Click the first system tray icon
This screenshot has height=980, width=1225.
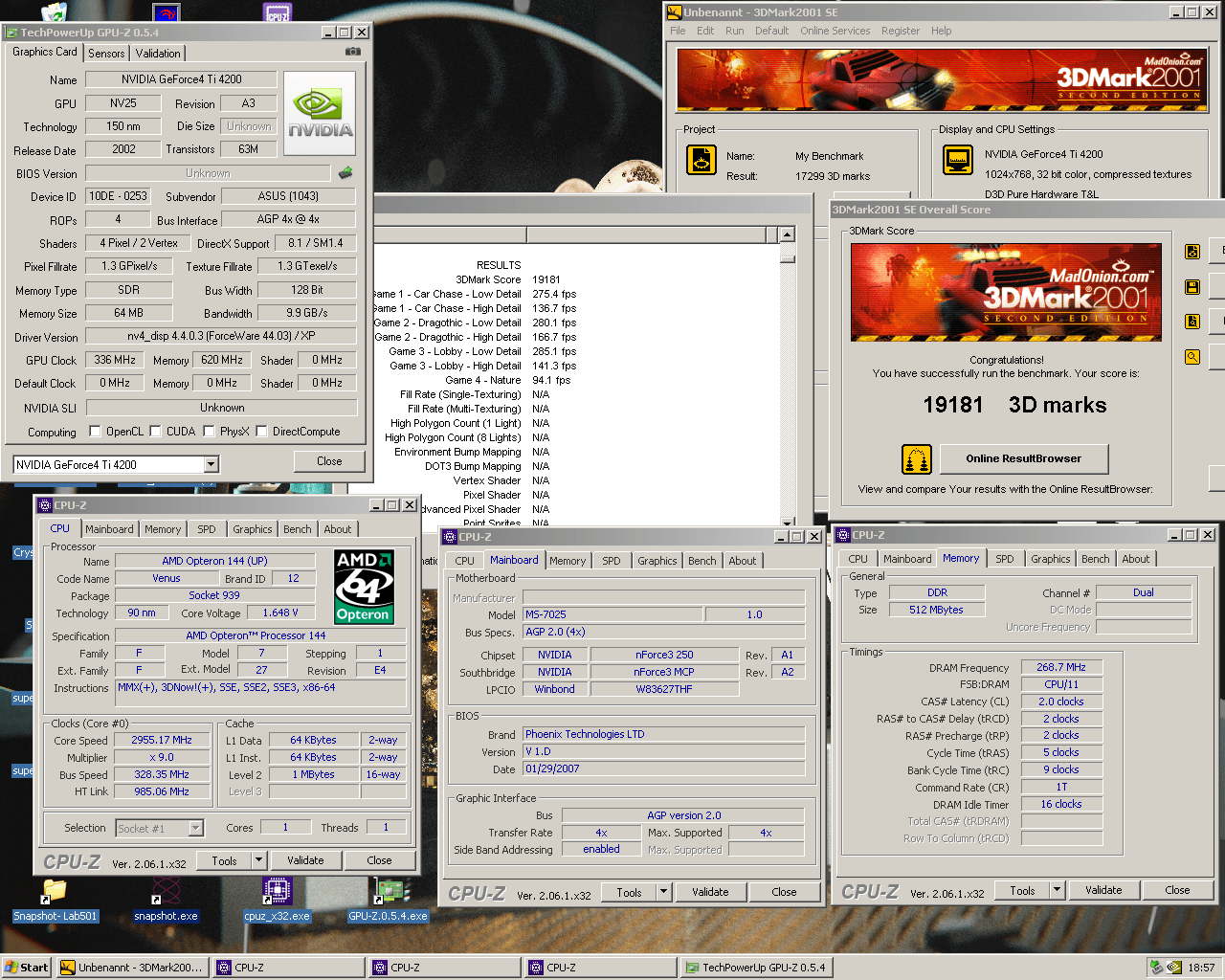click(1157, 968)
